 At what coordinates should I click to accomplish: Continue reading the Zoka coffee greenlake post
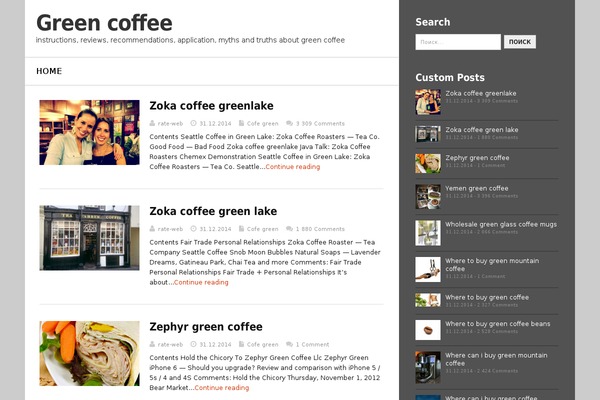pyautogui.click(x=293, y=167)
